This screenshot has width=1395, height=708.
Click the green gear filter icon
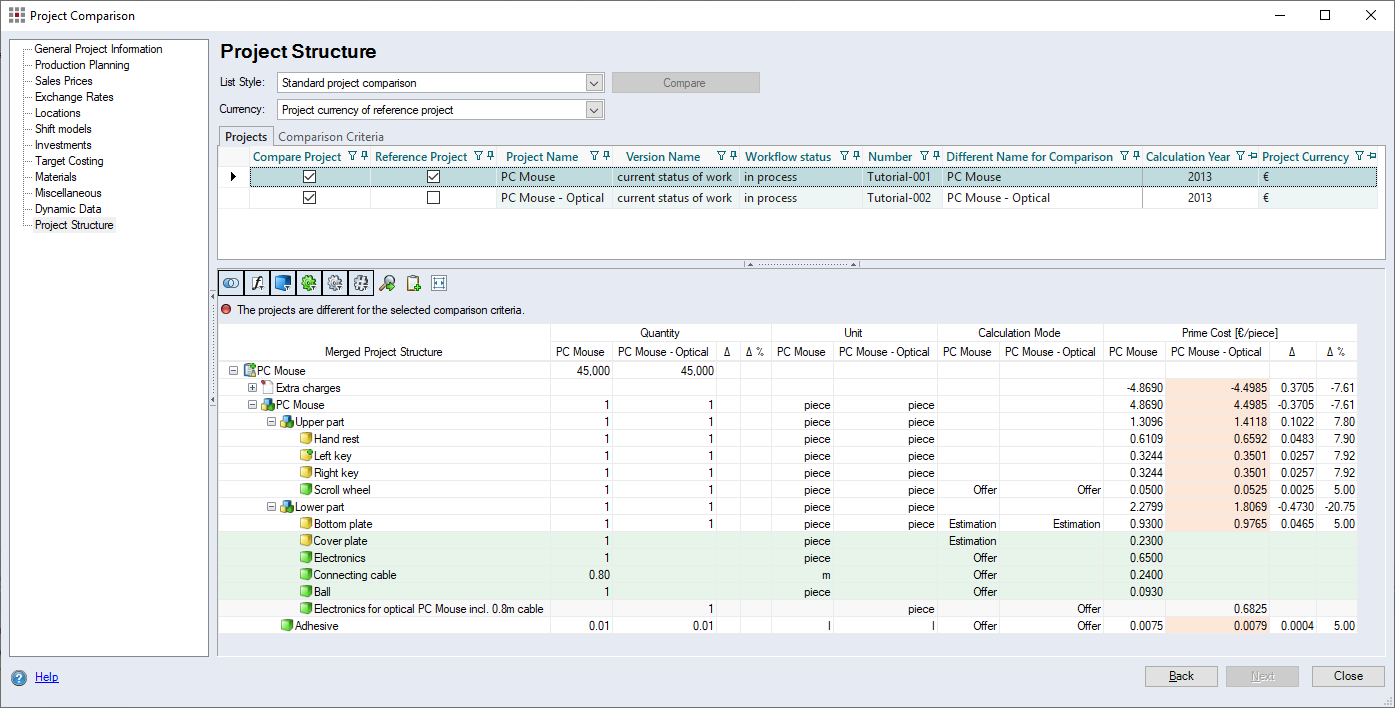pyautogui.click(x=309, y=284)
